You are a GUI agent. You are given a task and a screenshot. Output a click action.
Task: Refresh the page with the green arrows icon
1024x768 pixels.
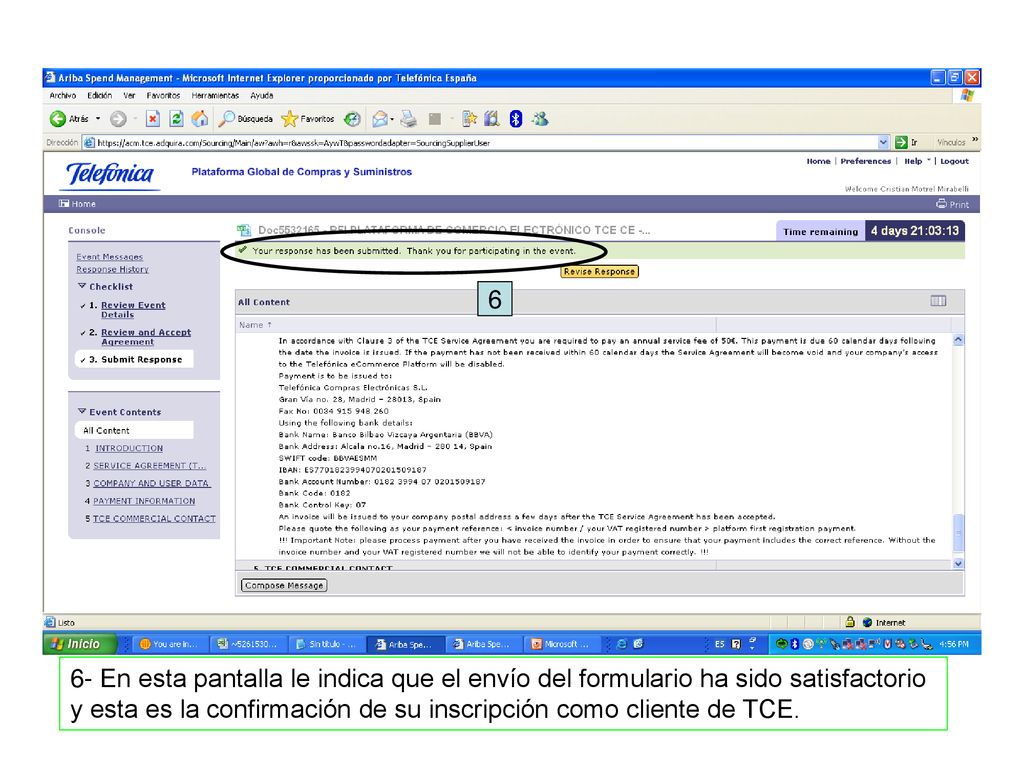[176, 119]
